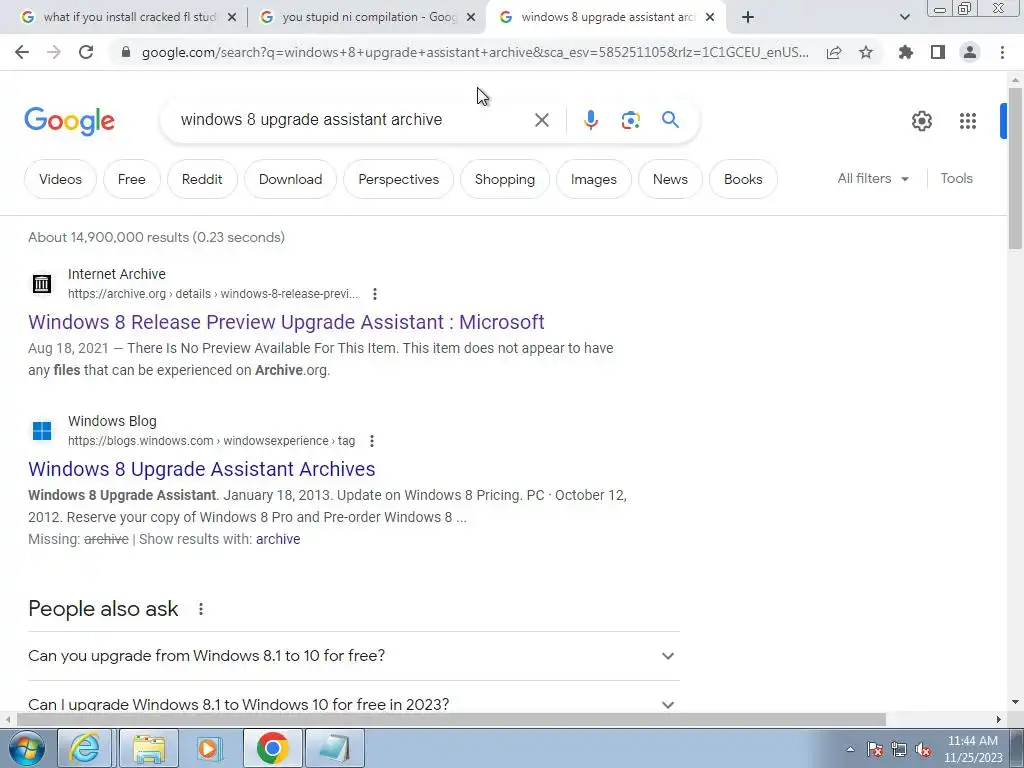1024x768 pixels.
Task: Open Windows Explorer from taskbar
Action: coord(149,748)
